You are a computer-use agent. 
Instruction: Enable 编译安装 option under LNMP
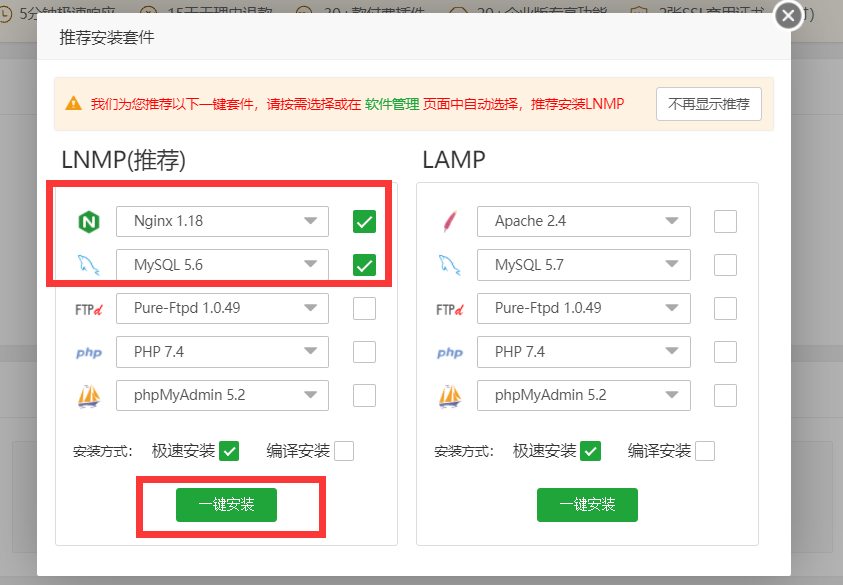coord(344,451)
